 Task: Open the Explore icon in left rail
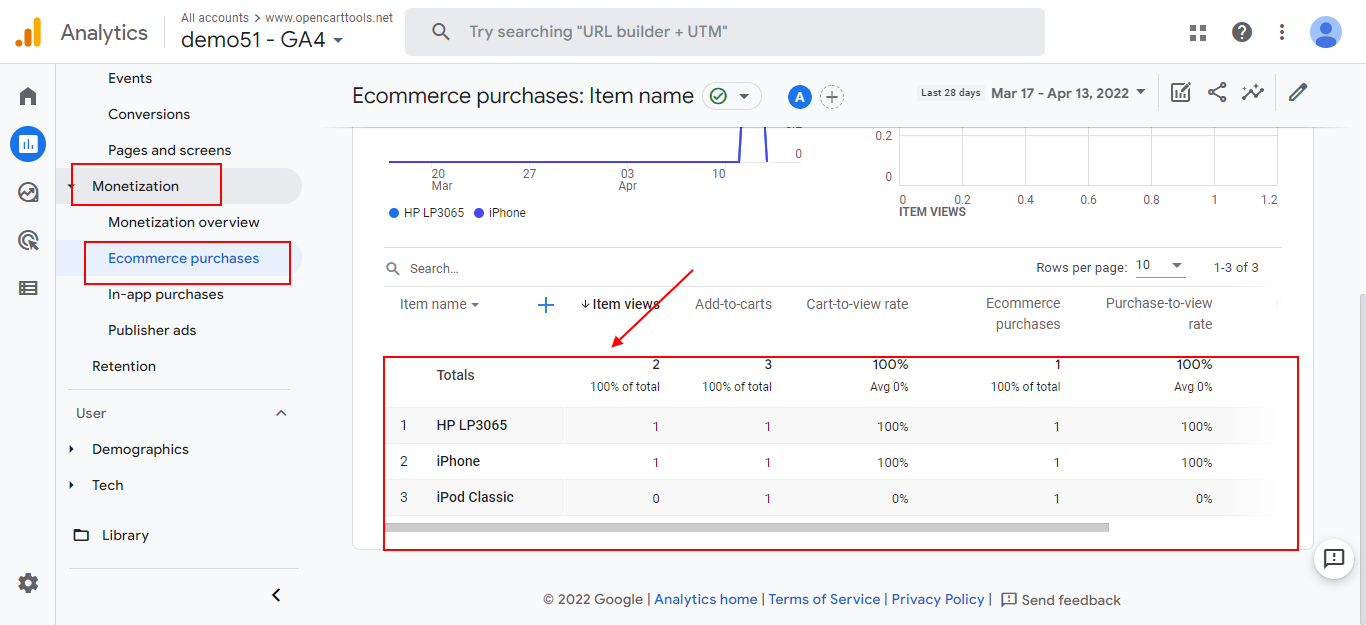tap(28, 192)
